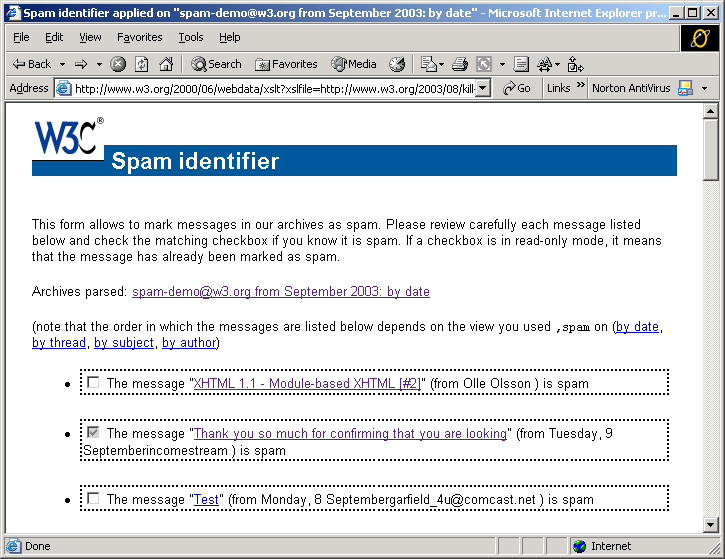Click the Norton AntiVirus toolbar label

click(x=631, y=88)
